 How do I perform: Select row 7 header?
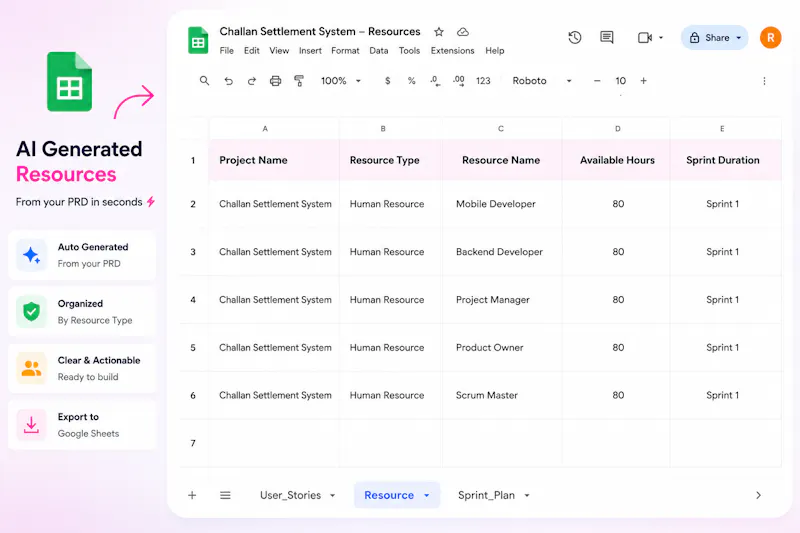point(193,443)
